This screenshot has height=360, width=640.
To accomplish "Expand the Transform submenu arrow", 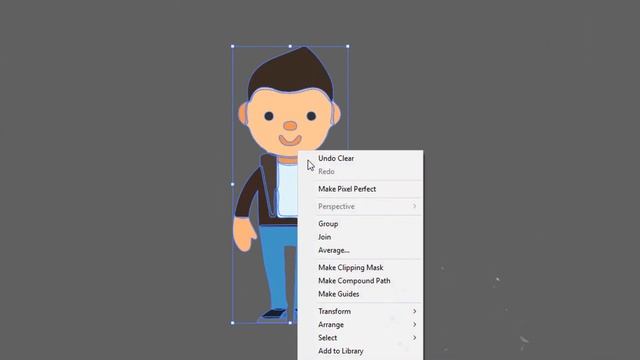I will pos(414,311).
